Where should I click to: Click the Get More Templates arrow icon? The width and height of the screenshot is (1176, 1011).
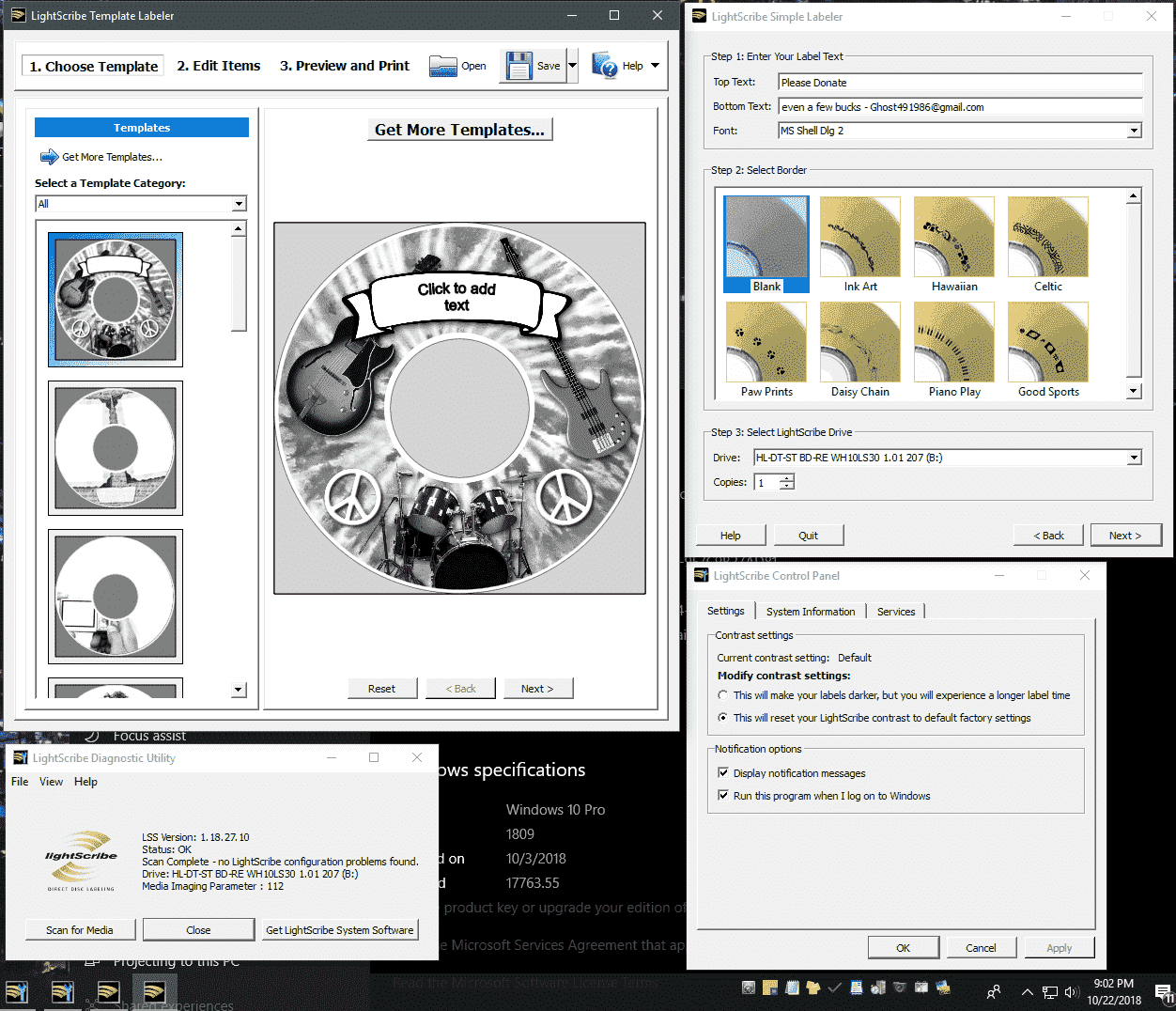tap(49, 157)
